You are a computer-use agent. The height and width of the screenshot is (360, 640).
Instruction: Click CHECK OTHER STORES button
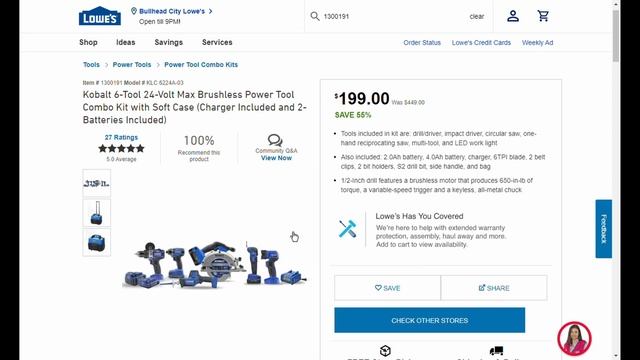click(x=429, y=320)
